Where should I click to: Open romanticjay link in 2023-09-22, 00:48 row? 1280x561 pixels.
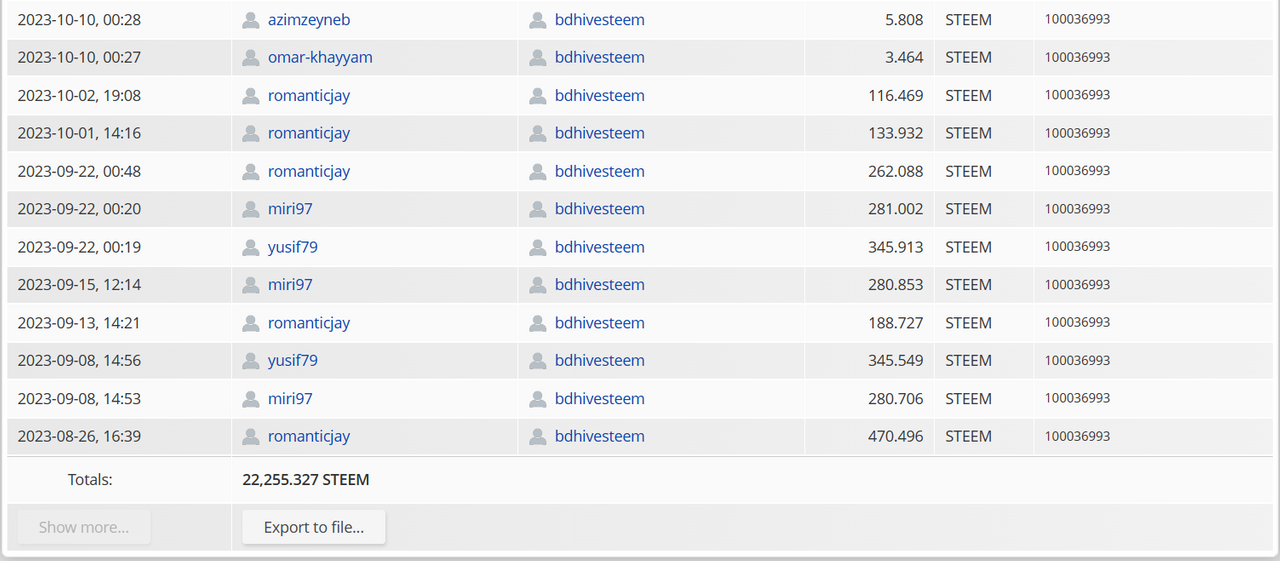click(309, 171)
